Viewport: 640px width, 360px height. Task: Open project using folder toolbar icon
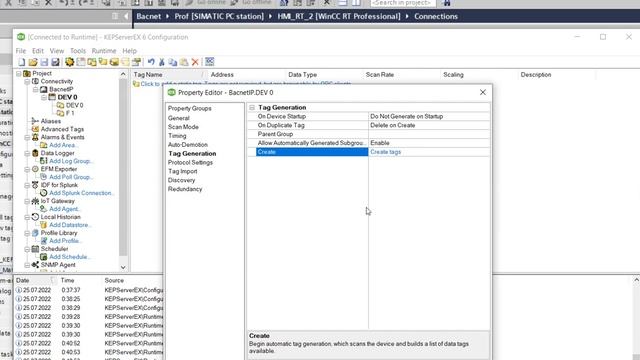33,62
